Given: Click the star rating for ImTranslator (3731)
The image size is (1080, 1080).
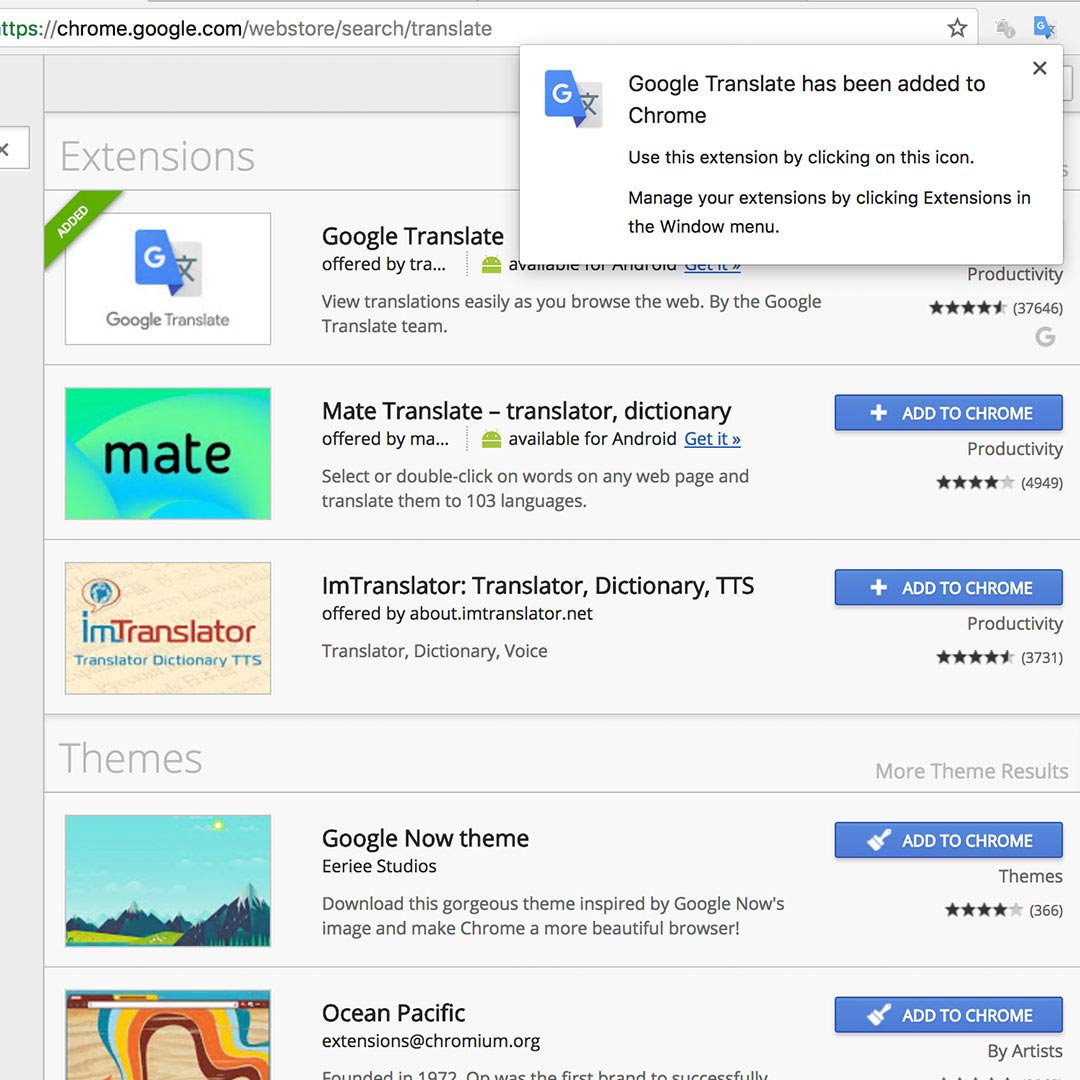Looking at the screenshot, I should [x=975, y=657].
